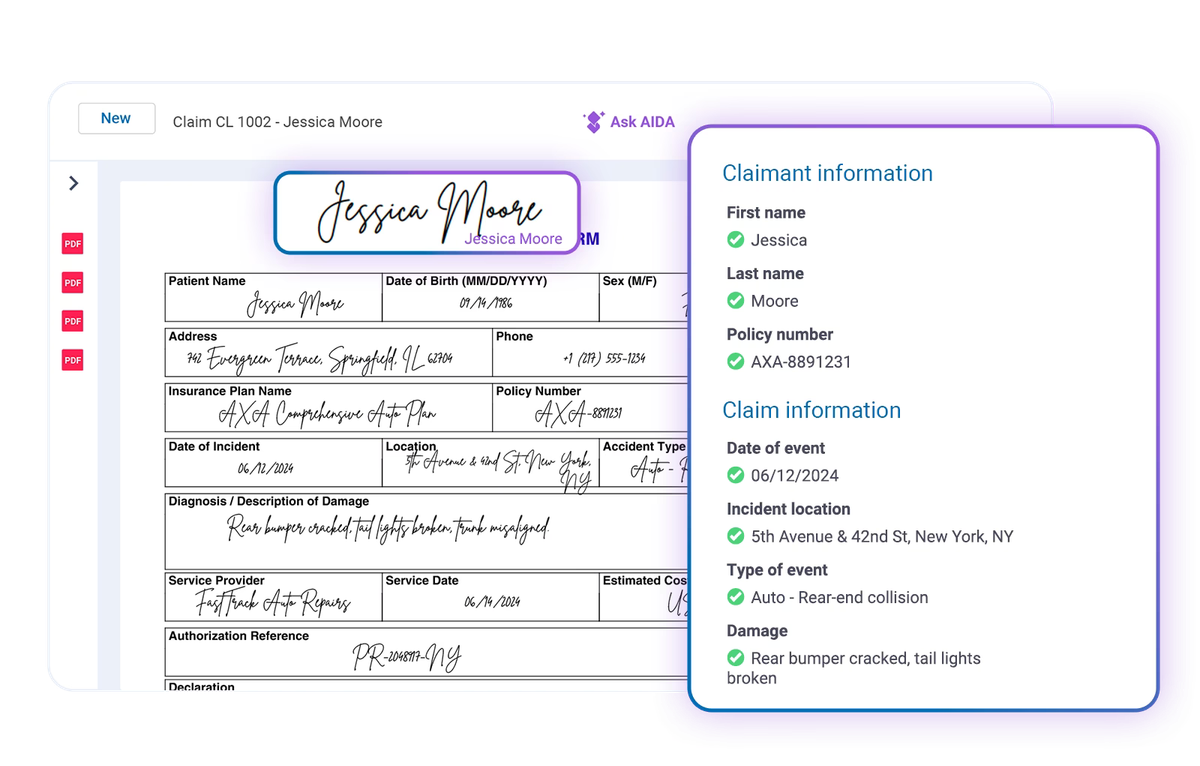The width and height of the screenshot is (1200, 766).
Task: Click the Location field in the form
Action: 491,462
